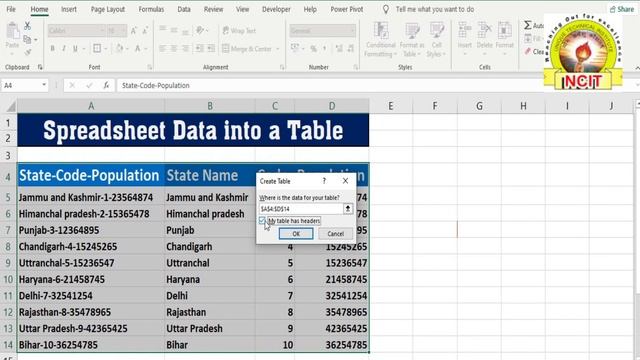Increase the font size
The image size is (640, 360).
click(x=133, y=31)
